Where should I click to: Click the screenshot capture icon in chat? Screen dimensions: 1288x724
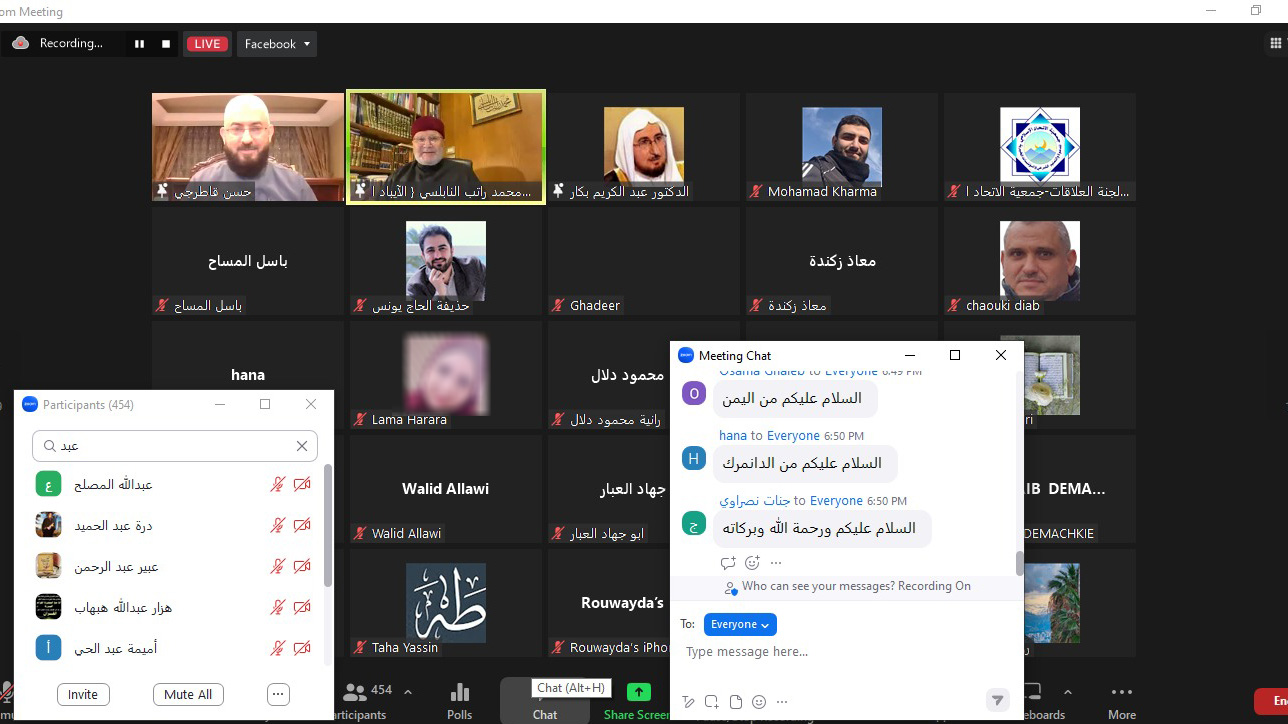click(712, 702)
